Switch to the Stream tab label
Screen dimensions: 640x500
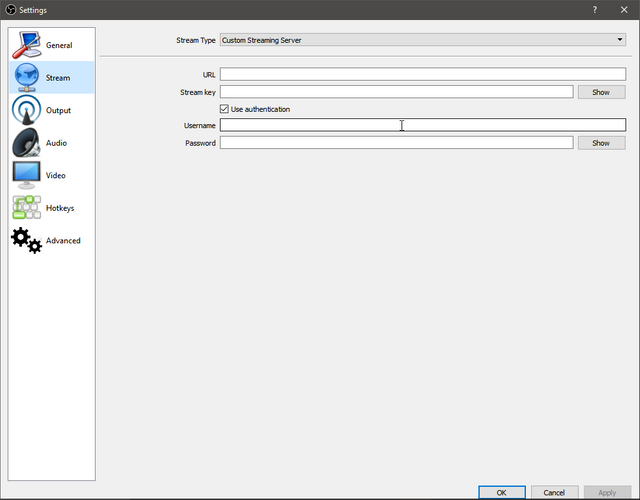pyautogui.click(x=58, y=78)
